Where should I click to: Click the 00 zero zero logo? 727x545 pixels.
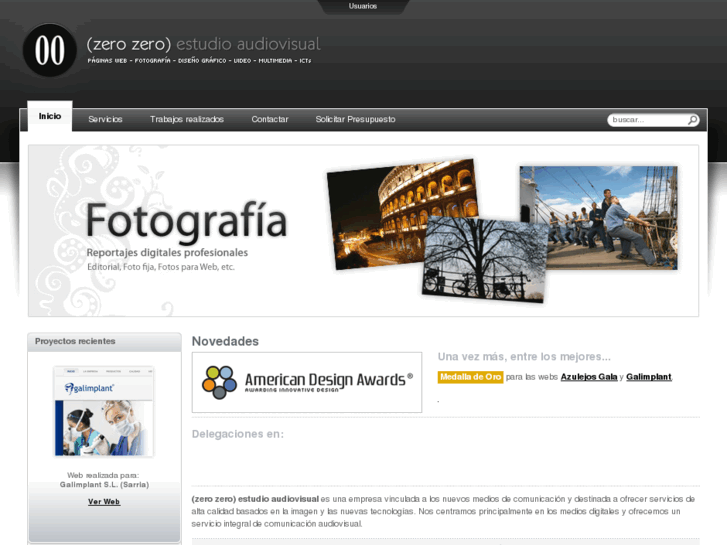coord(50,50)
